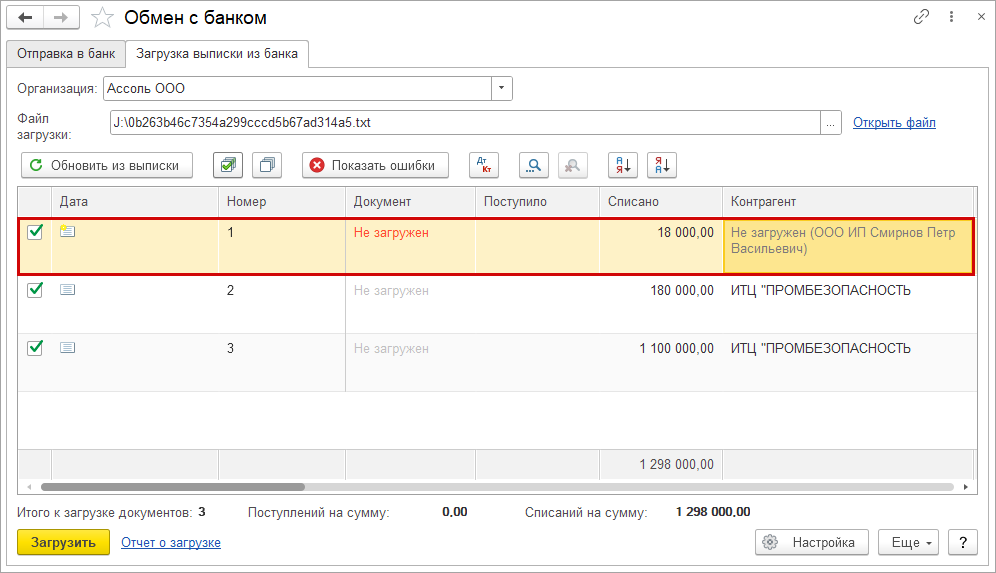The height and width of the screenshot is (573, 996).
Task: Open the Отчет о загрузке link
Action: pos(171,542)
